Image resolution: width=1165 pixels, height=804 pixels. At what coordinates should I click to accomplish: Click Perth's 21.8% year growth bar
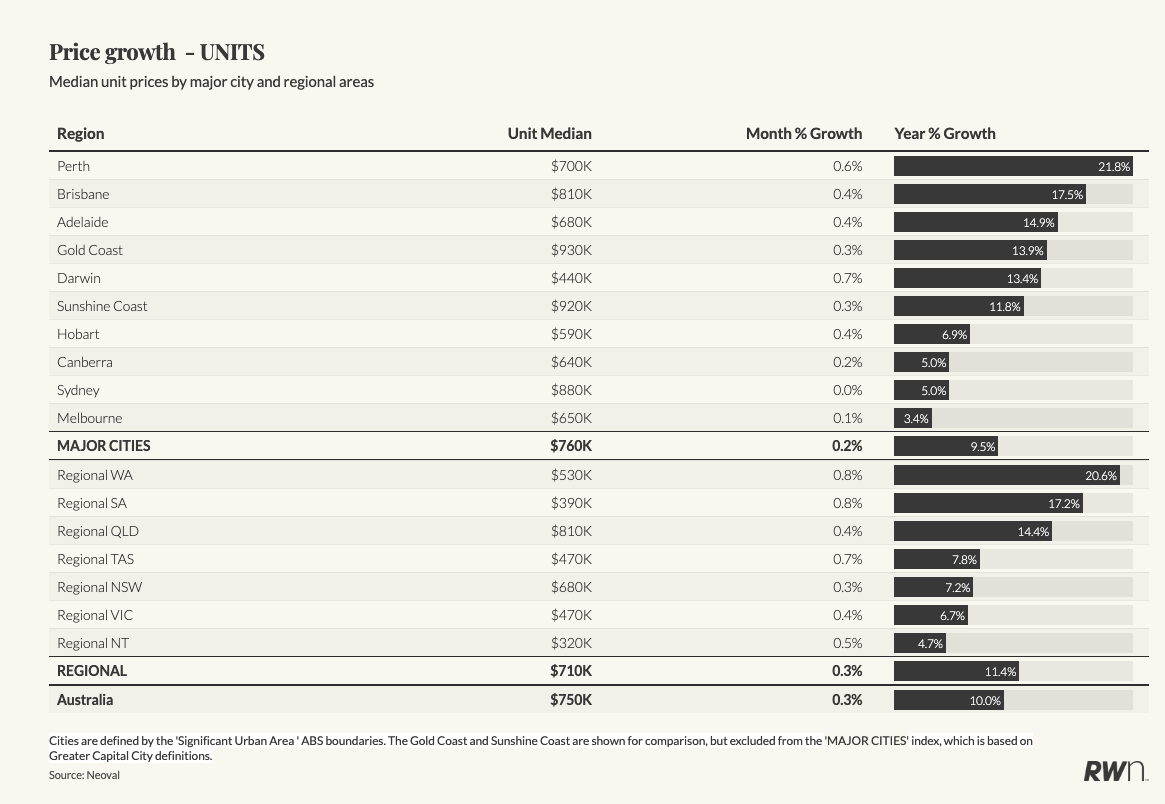pyautogui.click(x=1012, y=166)
